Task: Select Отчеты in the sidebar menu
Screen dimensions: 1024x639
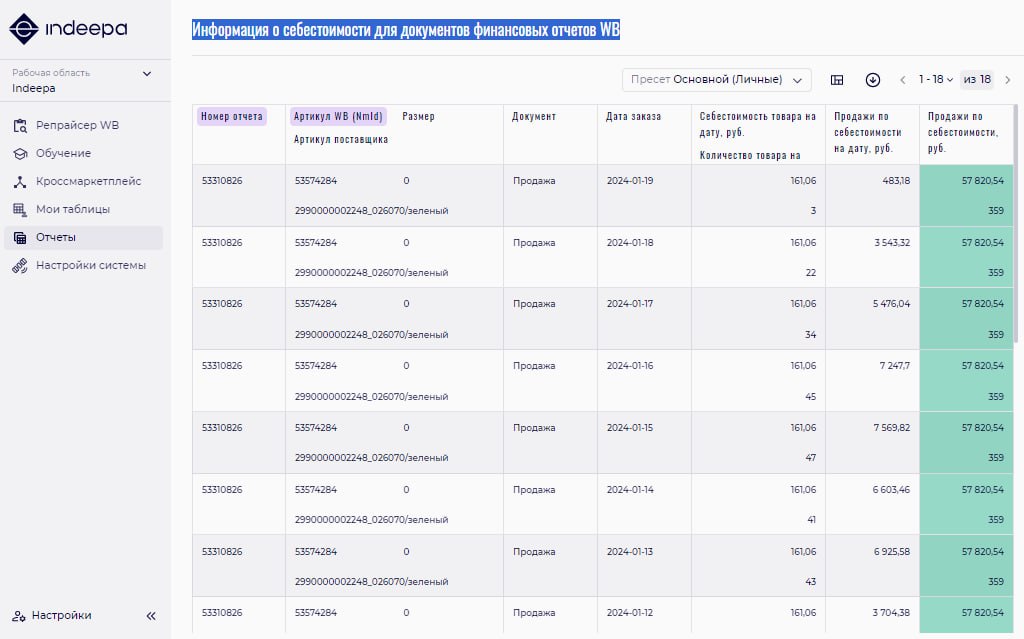Action: click(x=56, y=238)
